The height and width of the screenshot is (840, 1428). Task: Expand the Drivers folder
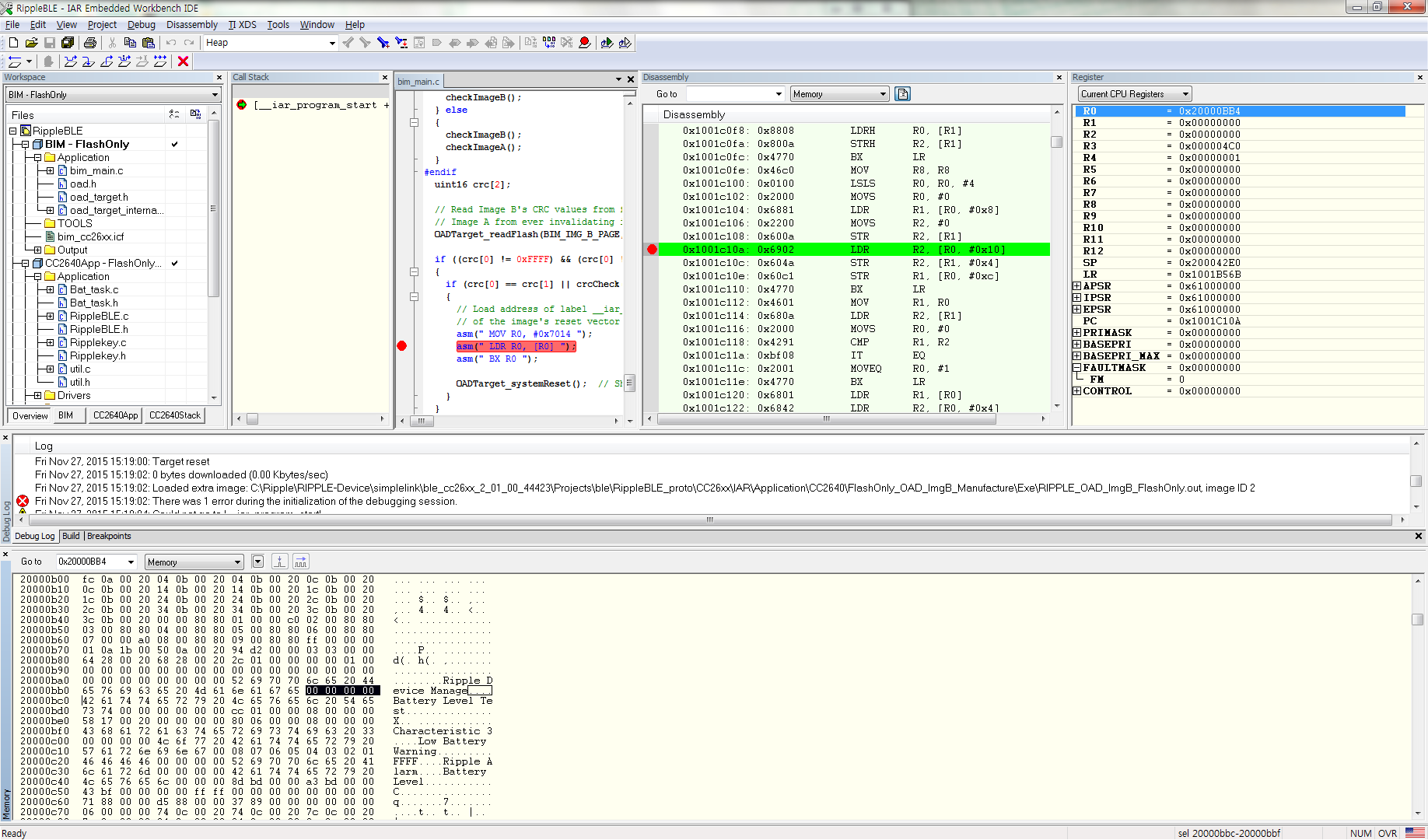38,395
